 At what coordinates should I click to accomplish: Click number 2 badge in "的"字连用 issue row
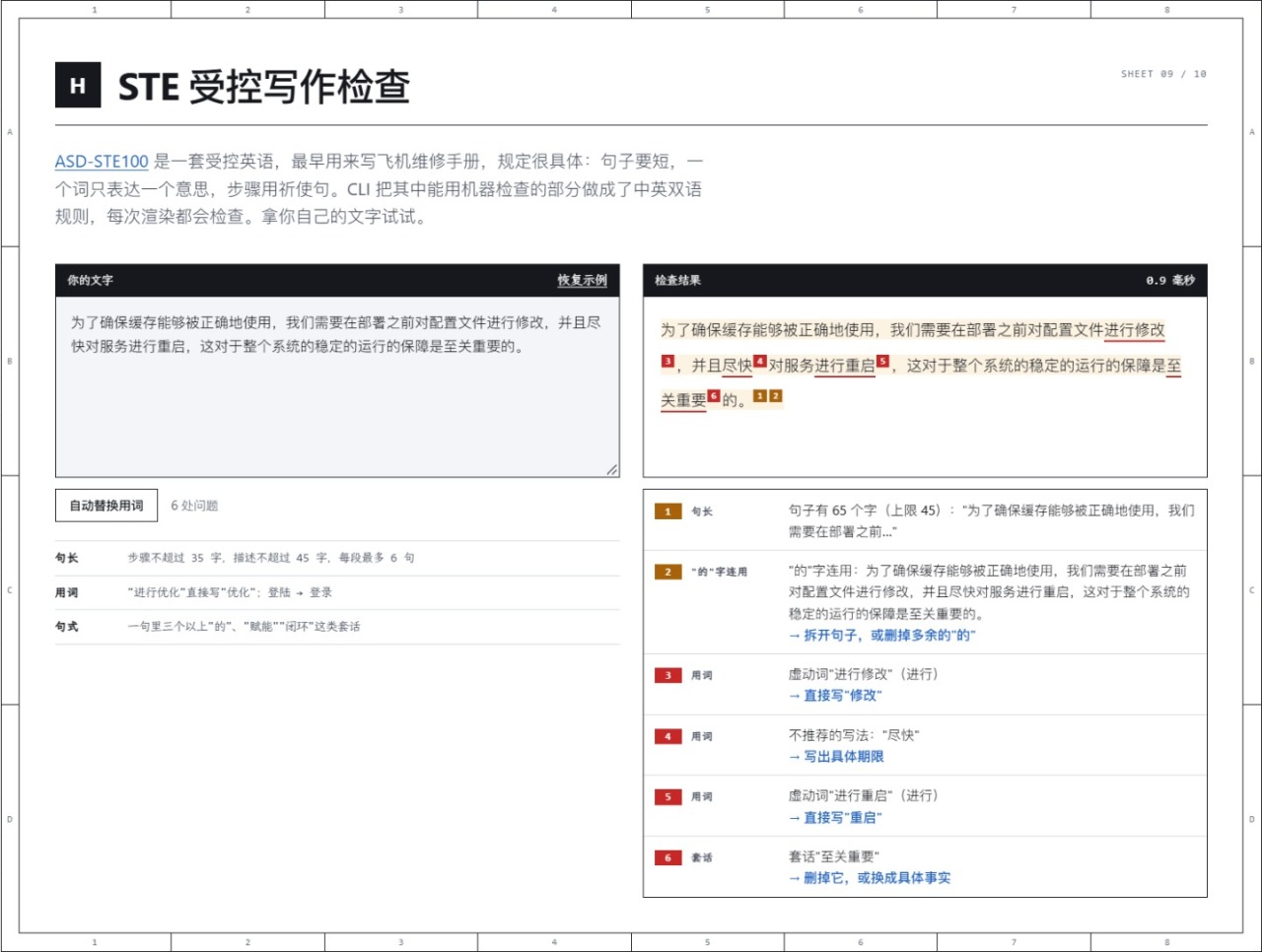(667, 572)
